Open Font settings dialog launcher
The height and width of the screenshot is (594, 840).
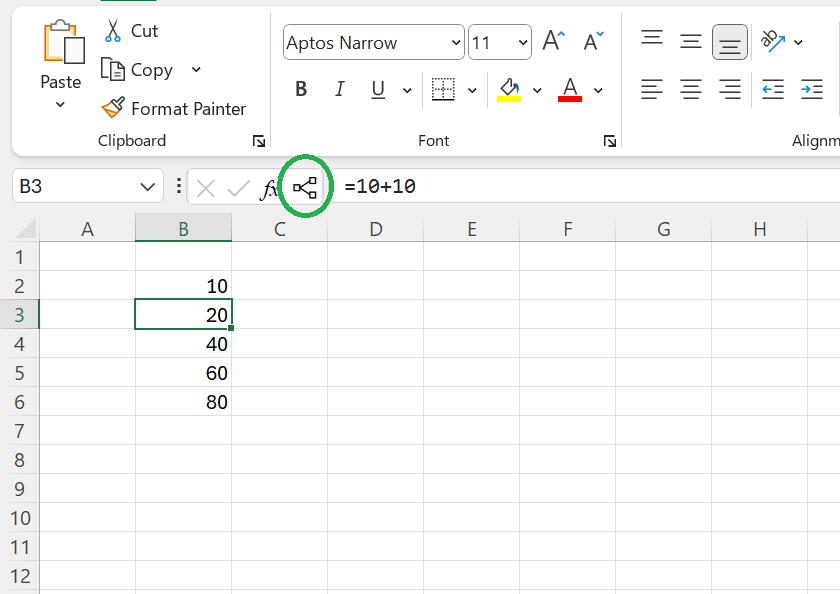[x=609, y=141]
